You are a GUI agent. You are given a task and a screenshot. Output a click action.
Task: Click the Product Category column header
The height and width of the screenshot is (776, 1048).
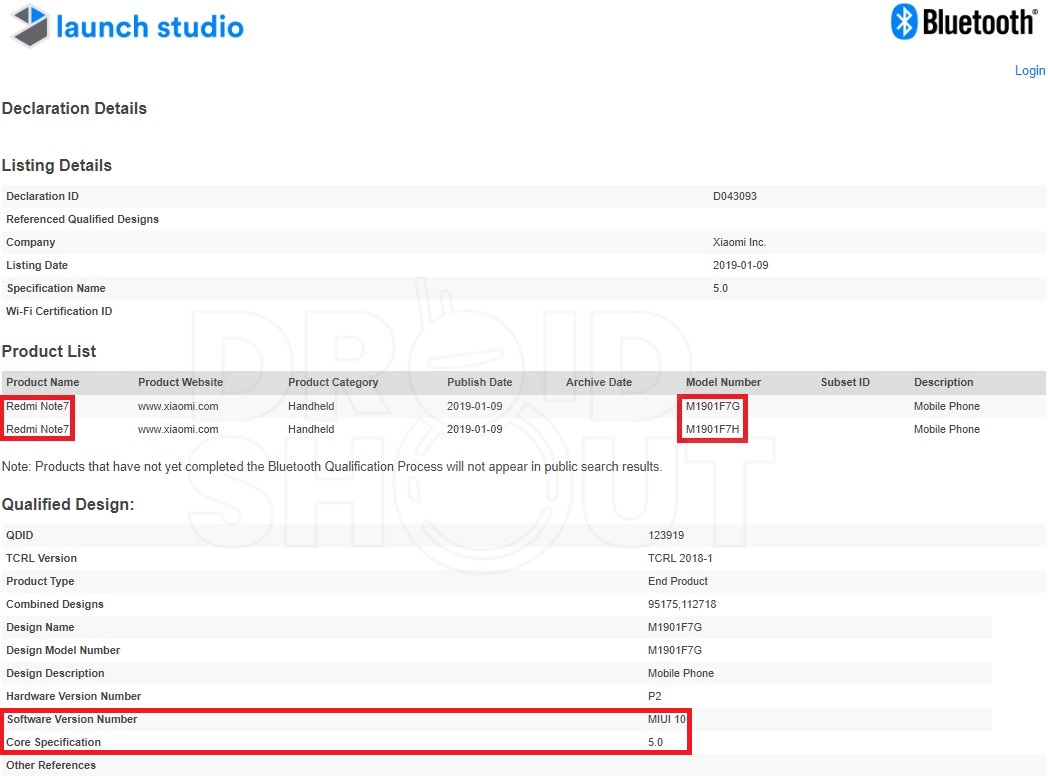pyautogui.click(x=333, y=382)
